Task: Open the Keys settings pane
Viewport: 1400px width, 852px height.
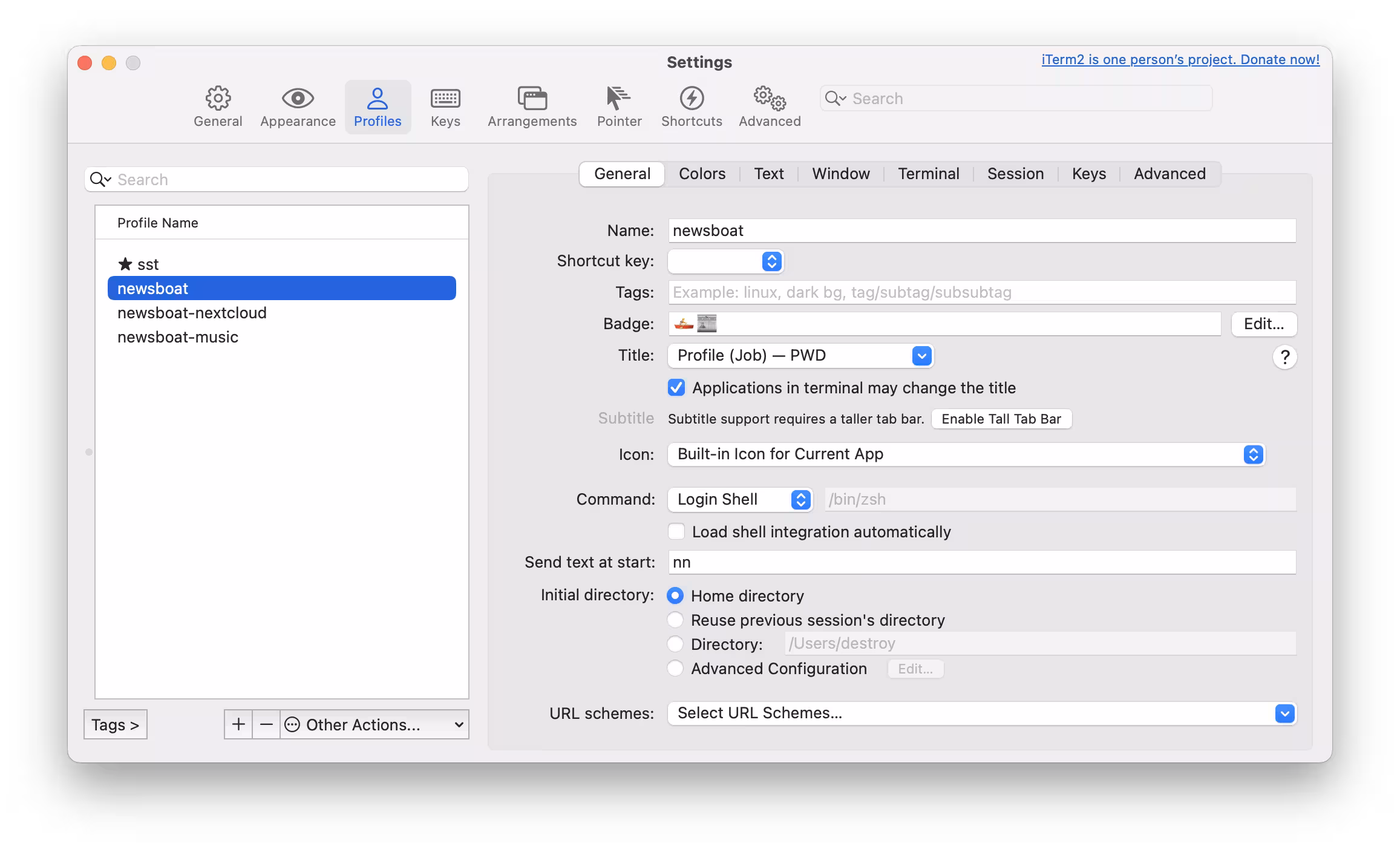Action: pyautogui.click(x=445, y=106)
